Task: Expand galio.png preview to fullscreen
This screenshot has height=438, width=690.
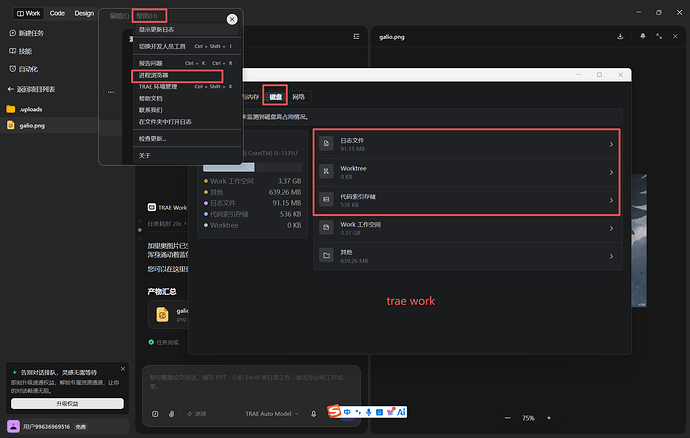Action: 659,37
